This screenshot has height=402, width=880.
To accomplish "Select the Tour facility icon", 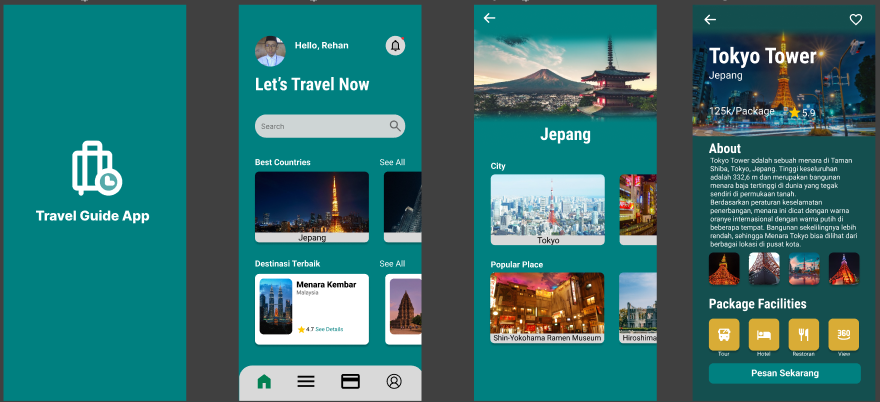I will [724, 334].
